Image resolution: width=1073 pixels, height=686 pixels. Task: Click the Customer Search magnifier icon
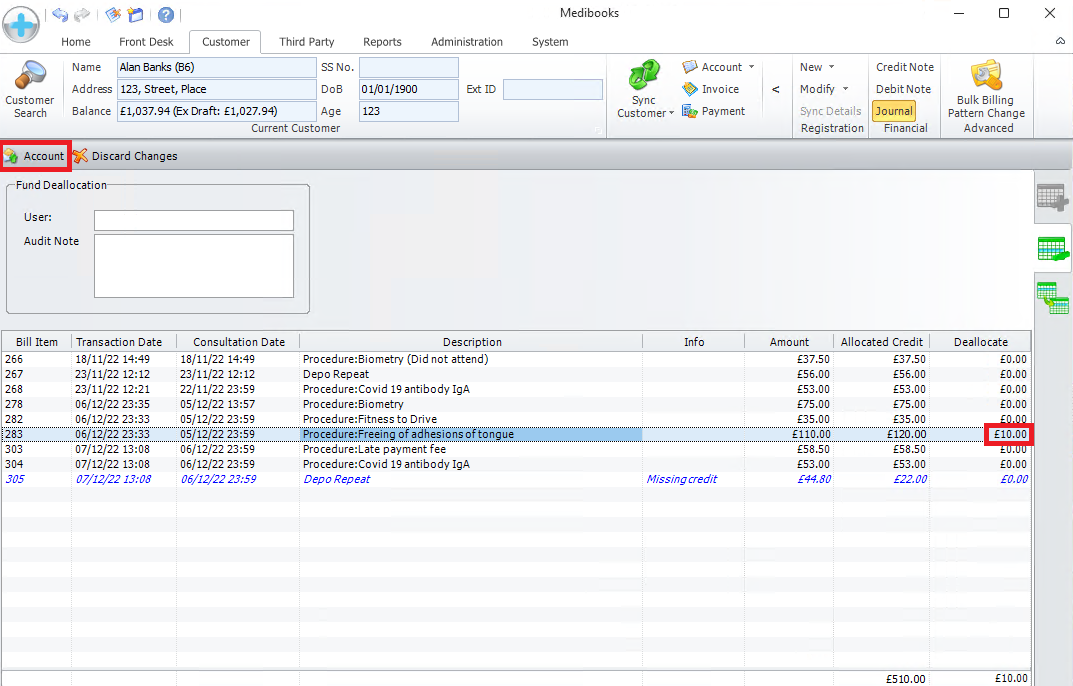(x=30, y=78)
